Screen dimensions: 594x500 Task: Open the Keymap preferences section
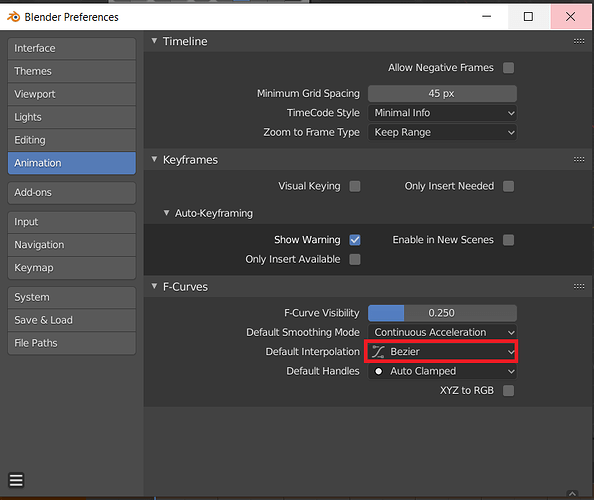point(72,268)
